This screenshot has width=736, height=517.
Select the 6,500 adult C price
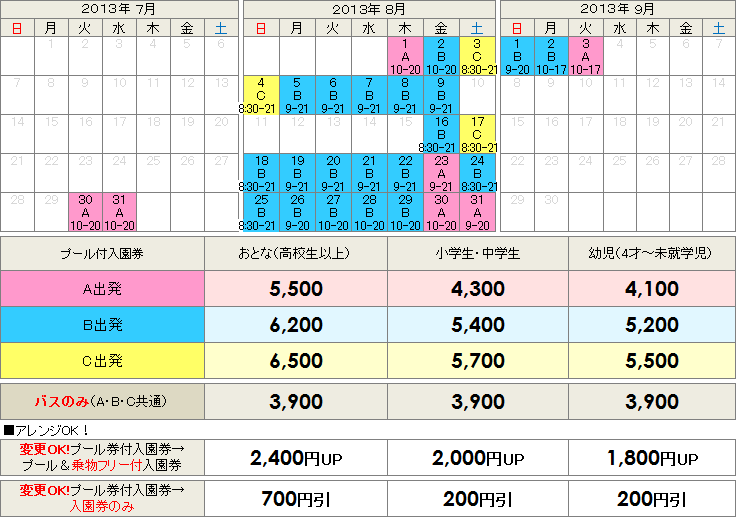click(296, 360)
